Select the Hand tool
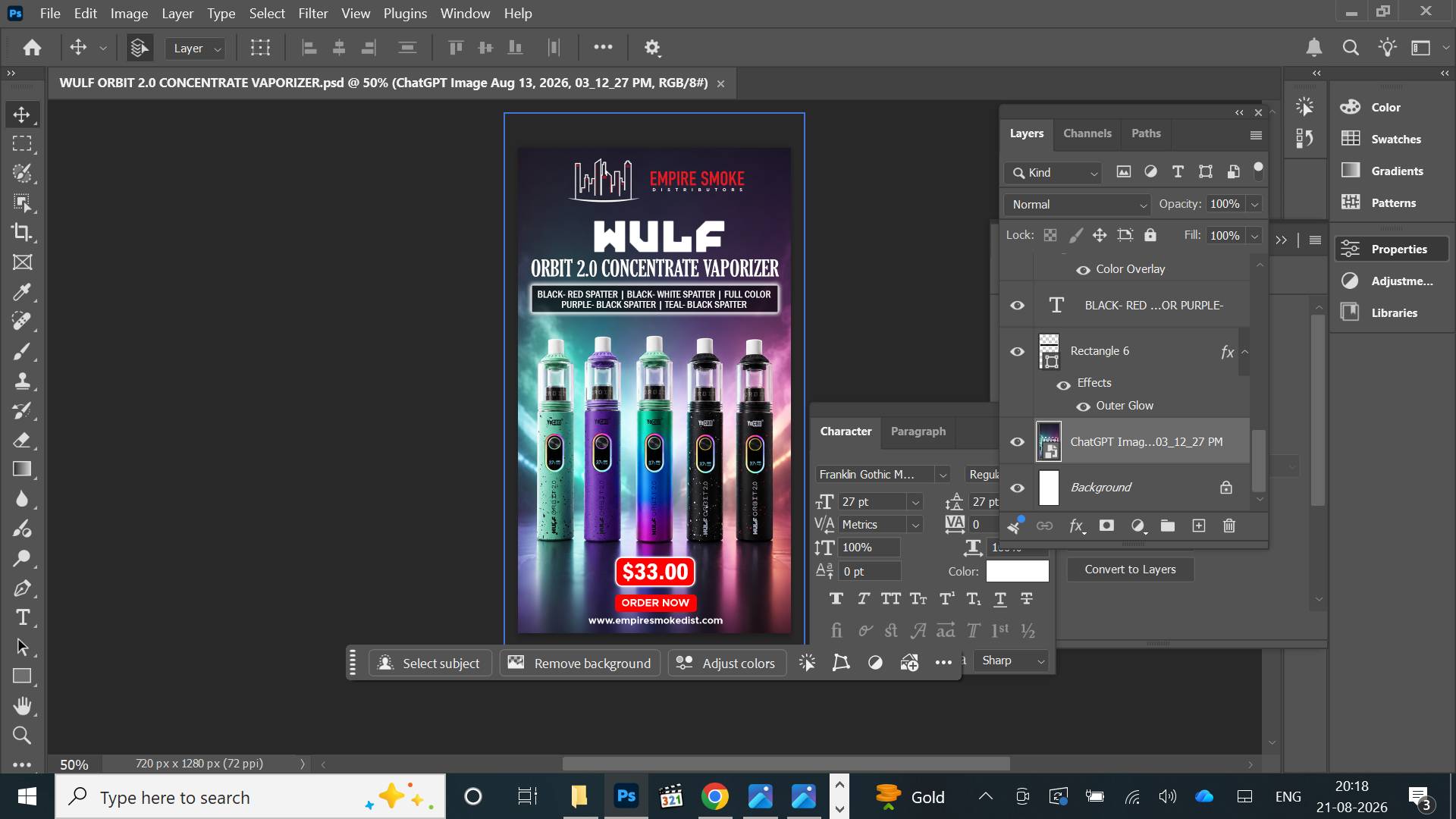The width and height of the screenshot is (1456, 819). [22, 706]
